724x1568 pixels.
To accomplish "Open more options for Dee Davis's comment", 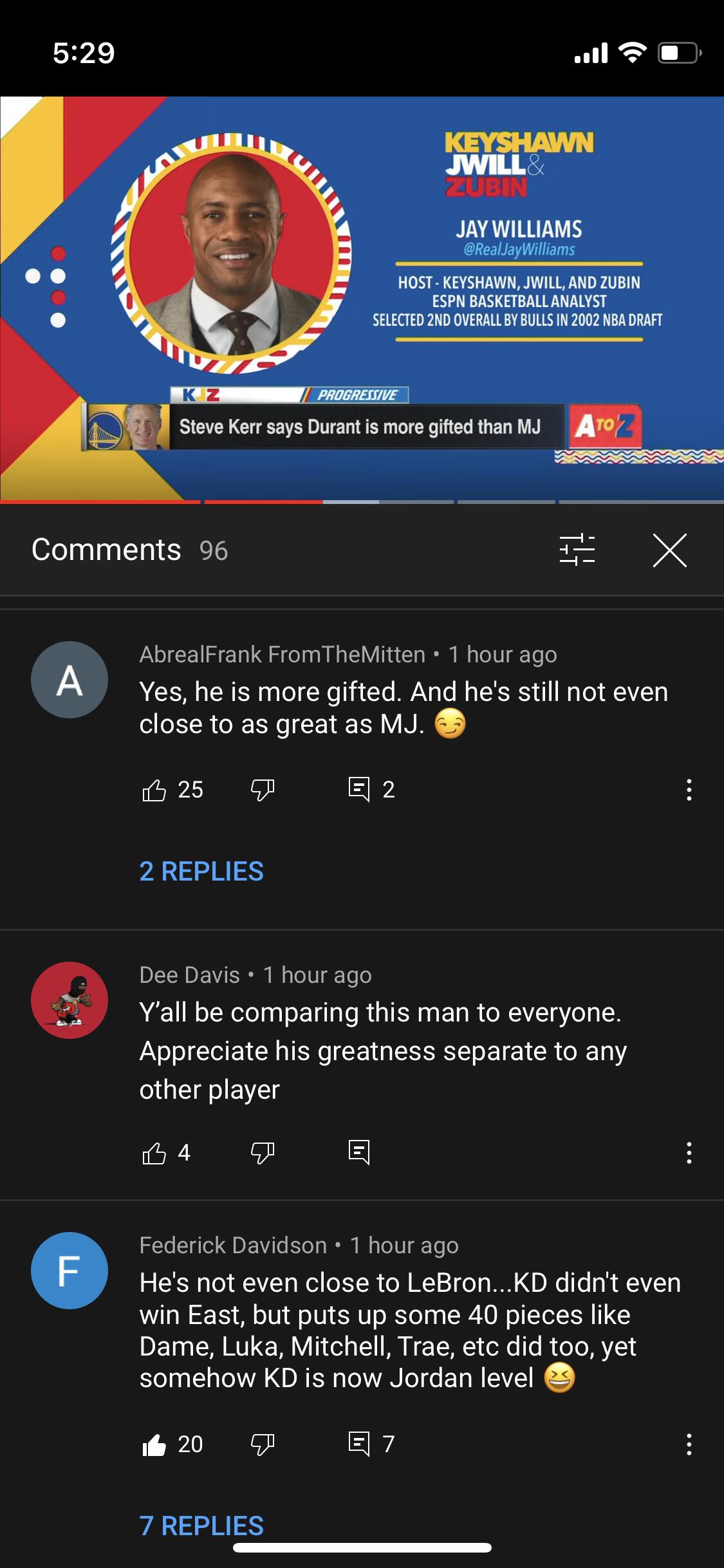I will pyautogui.click(x=689, y=1153).
